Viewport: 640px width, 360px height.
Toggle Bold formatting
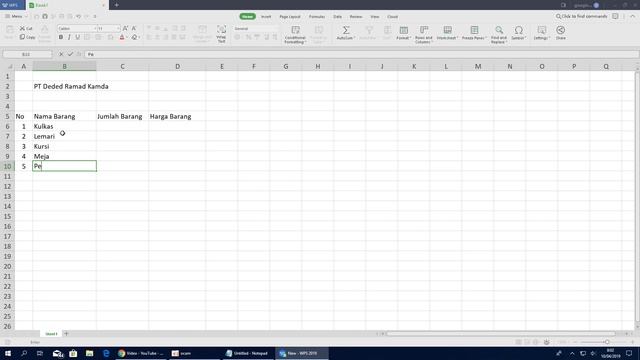pyautogui.click(x=61, y=37)
